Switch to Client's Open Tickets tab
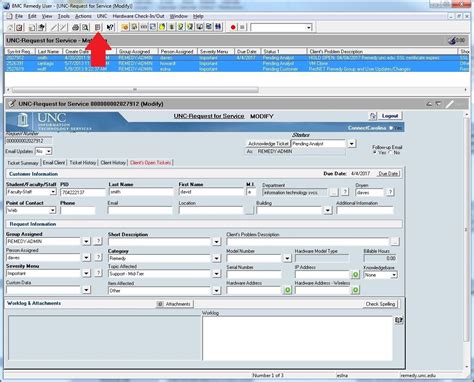 tap(150, 163)
